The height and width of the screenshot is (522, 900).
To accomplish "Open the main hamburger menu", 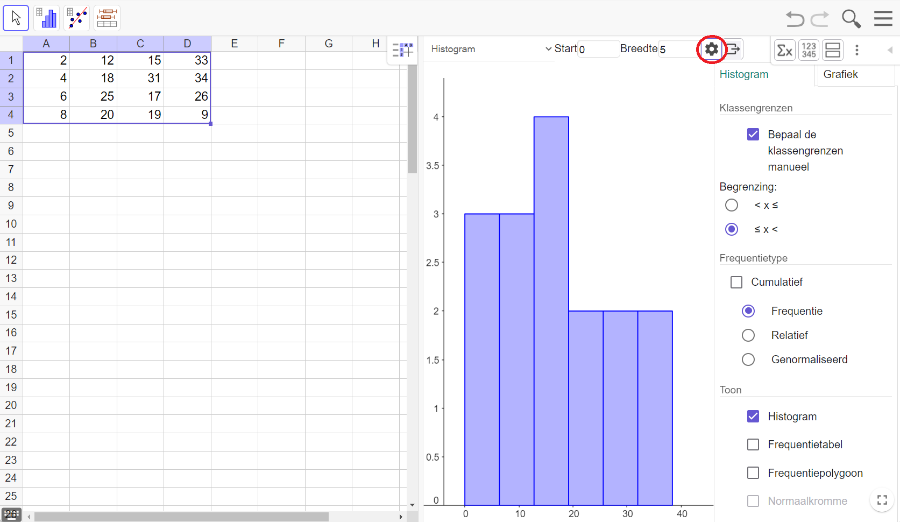I will tap(883, 18).
